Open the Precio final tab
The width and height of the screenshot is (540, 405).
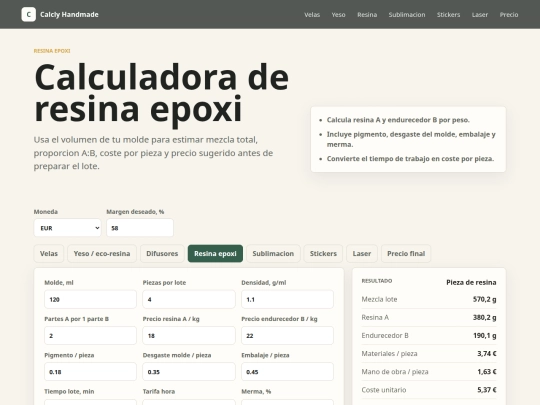[x=406, y=253]
